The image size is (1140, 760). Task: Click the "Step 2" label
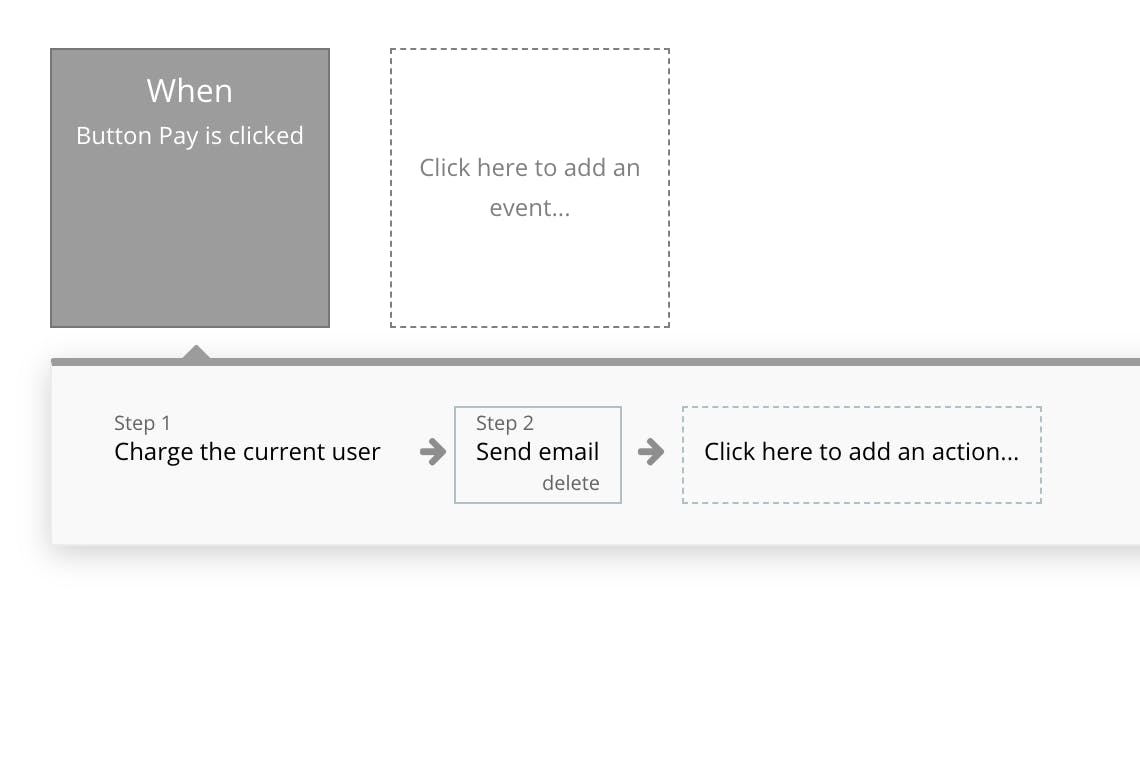[x=504, y=423]
